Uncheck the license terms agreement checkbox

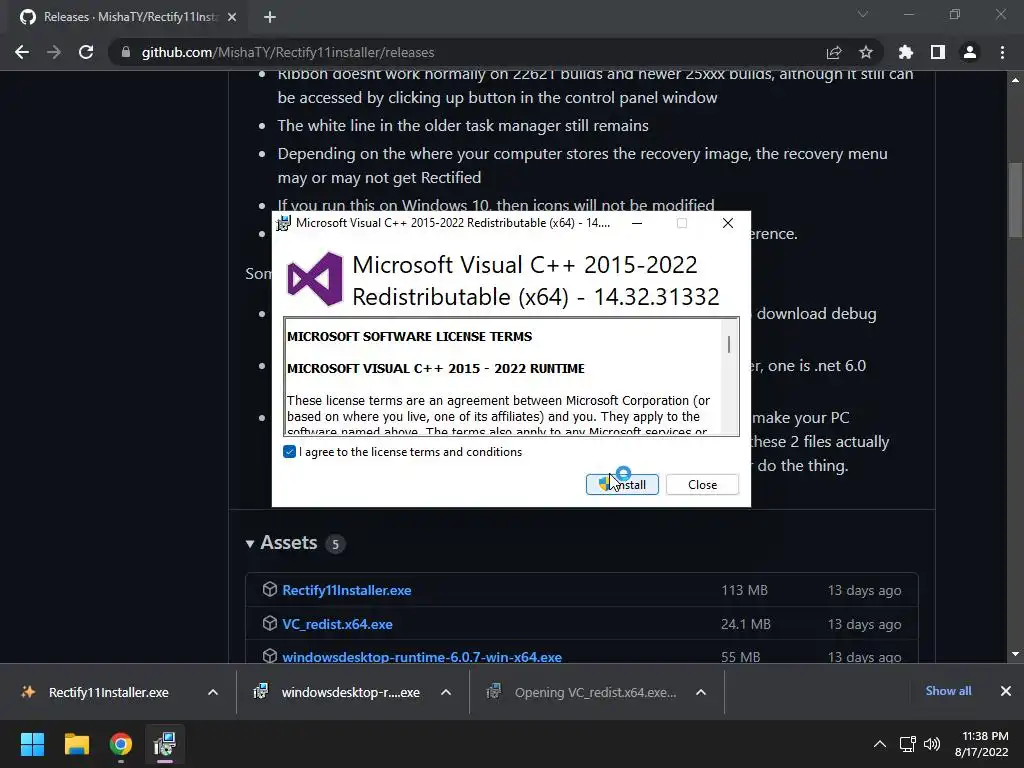pos(289,452)
